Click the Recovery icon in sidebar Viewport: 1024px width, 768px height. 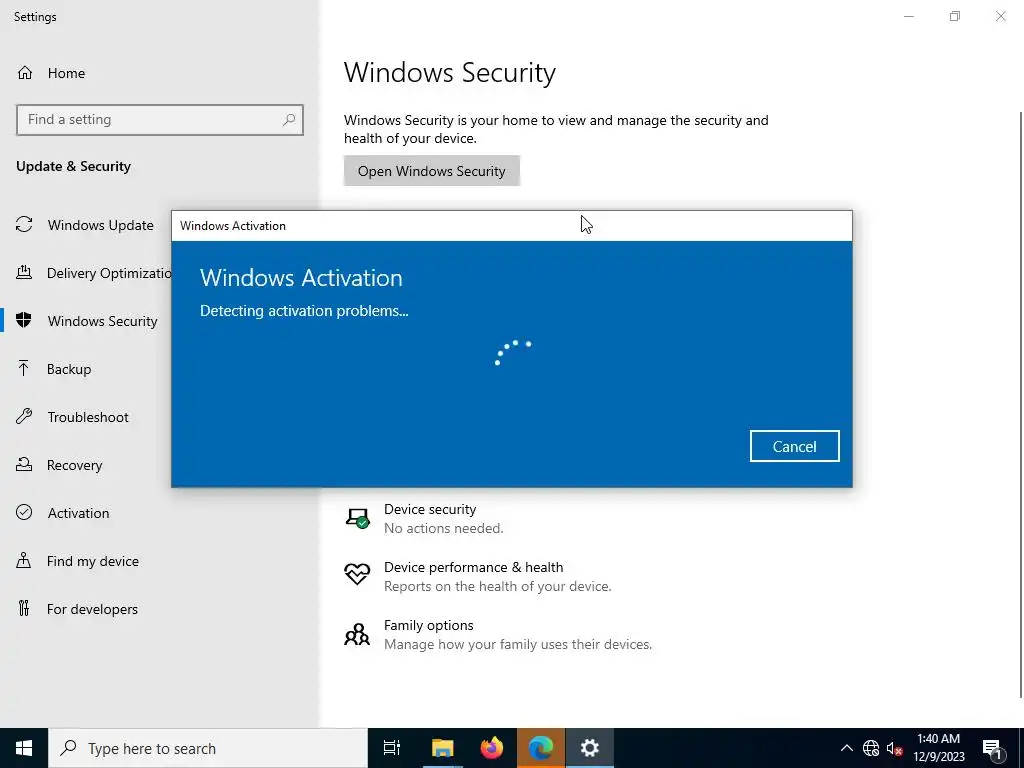(x=24, y=464)
